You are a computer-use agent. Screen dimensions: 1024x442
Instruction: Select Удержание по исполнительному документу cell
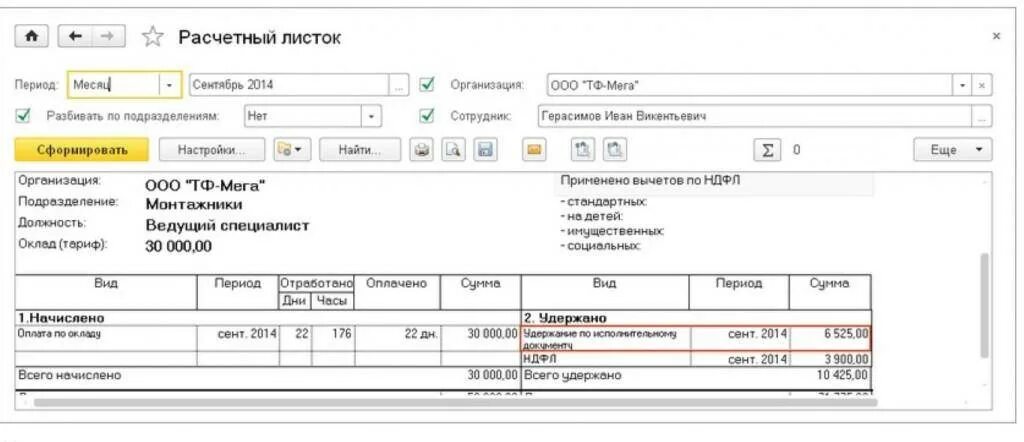[605, 339]
